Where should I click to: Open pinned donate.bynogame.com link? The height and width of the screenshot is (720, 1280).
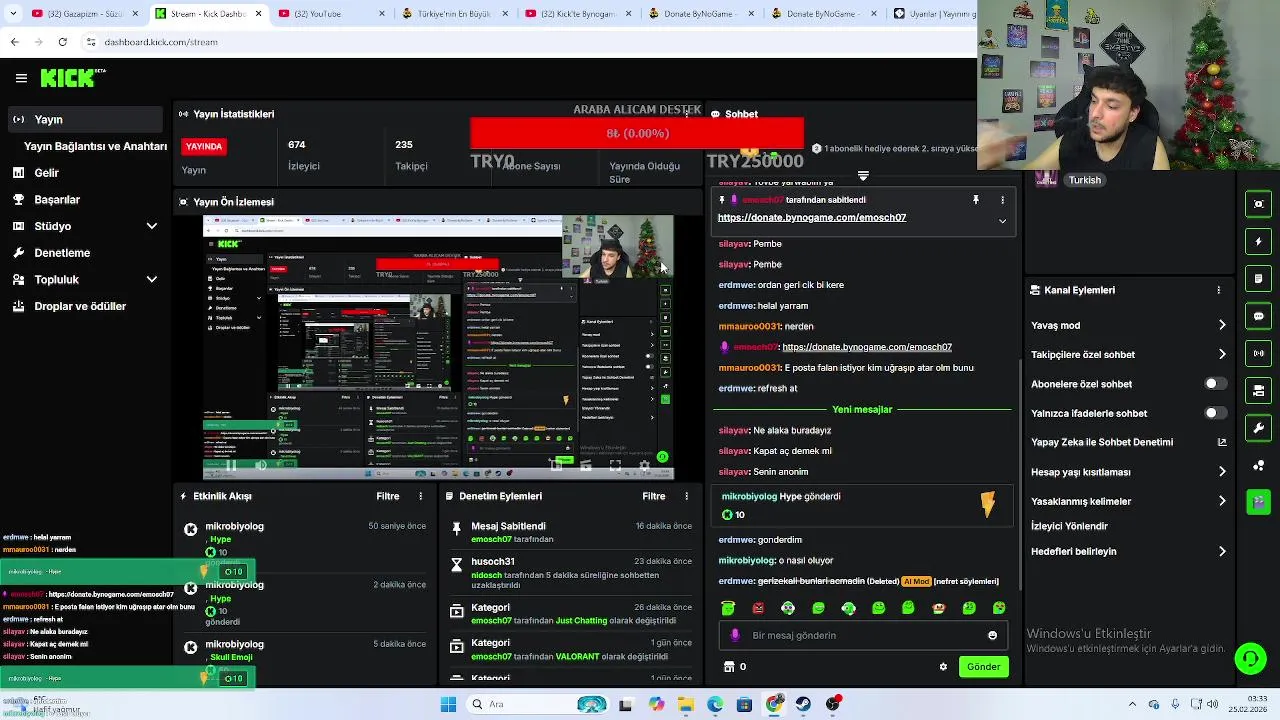[812, 217]
